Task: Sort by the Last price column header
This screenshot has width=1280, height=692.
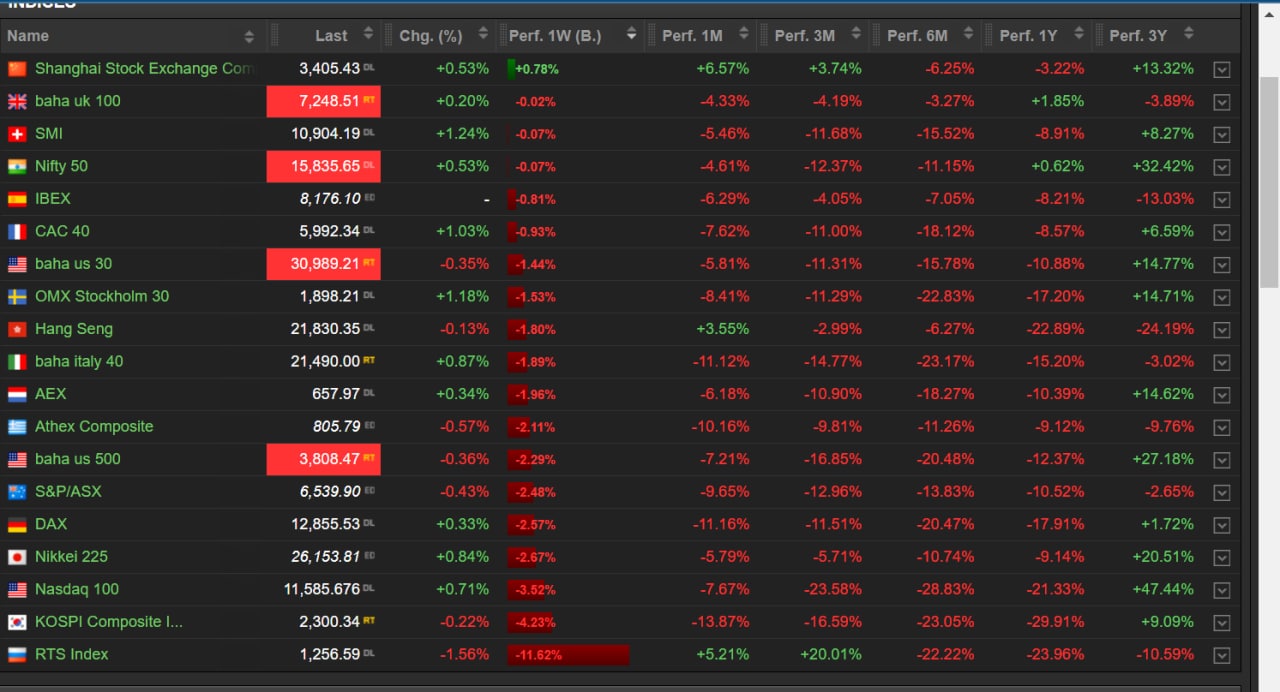Action: click(x=325, y=36)
